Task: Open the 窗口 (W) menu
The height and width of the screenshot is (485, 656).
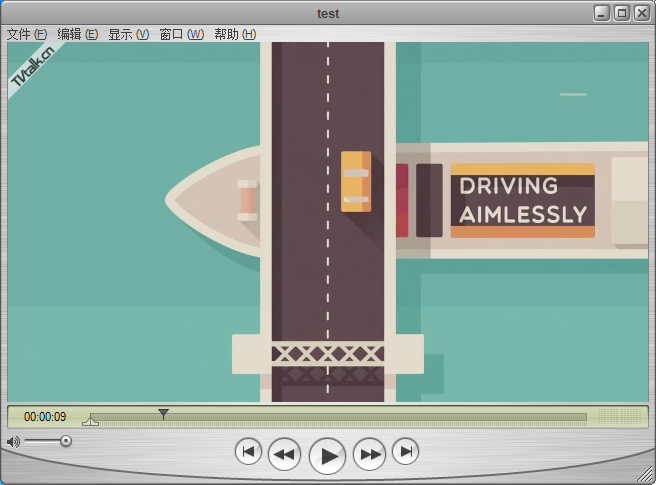Action: pos(182,34)
